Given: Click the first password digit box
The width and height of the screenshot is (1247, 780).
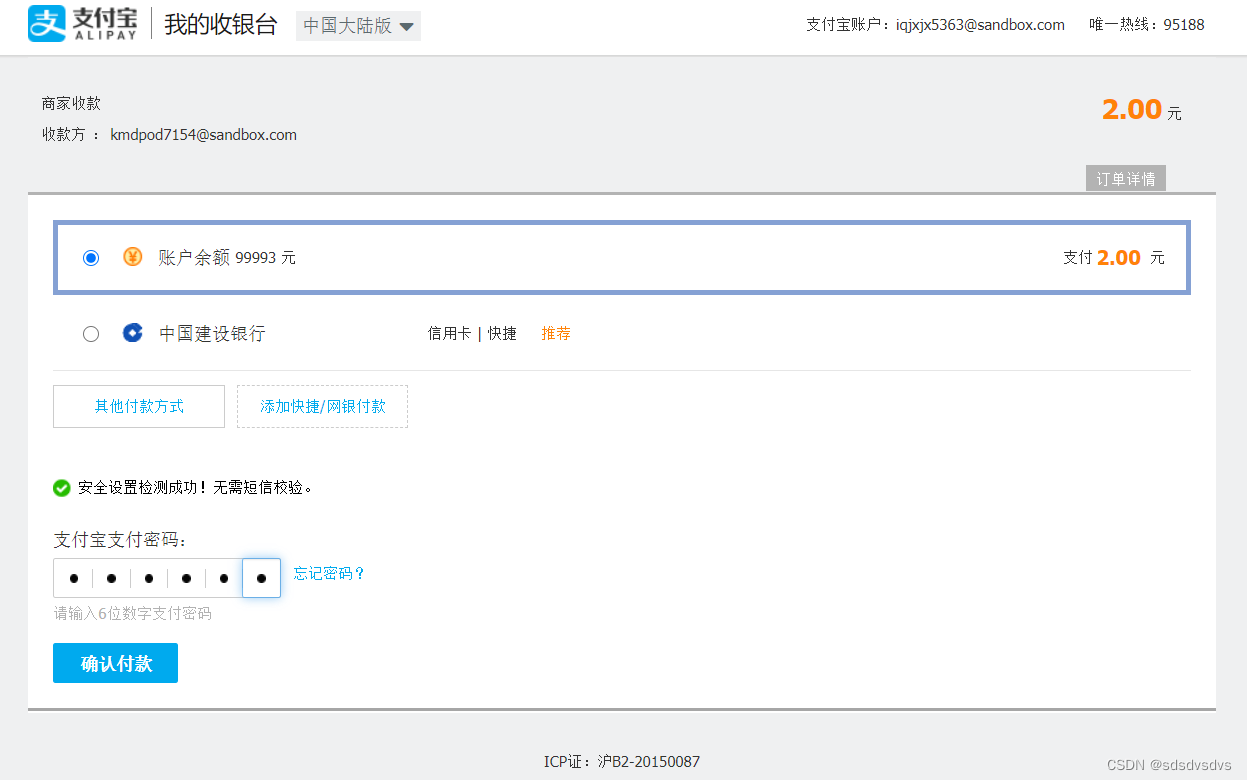Looking at the screenshot, I should pyautogui.click(x=73, y=578).
